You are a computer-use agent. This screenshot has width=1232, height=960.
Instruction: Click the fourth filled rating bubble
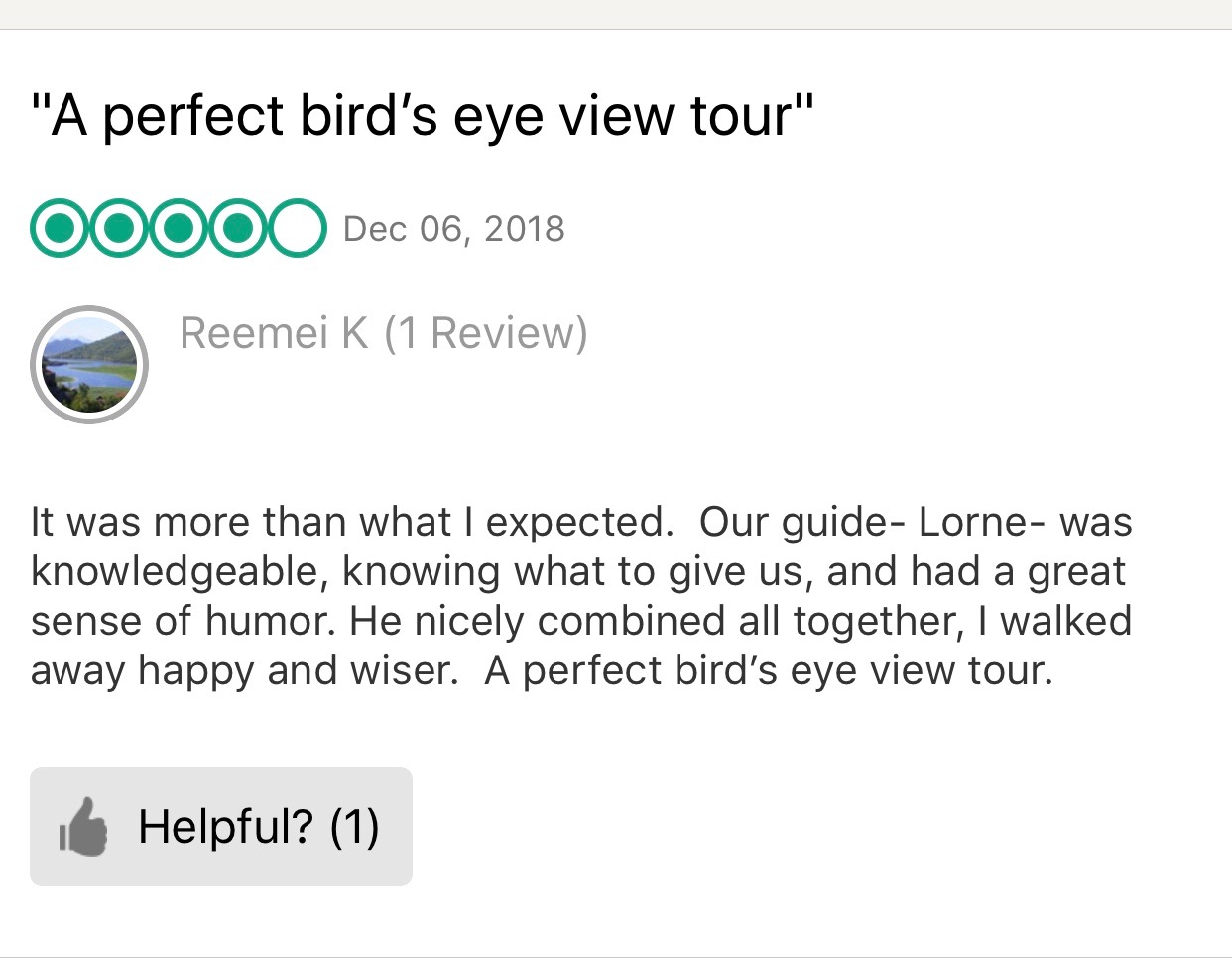pos(236,229)
